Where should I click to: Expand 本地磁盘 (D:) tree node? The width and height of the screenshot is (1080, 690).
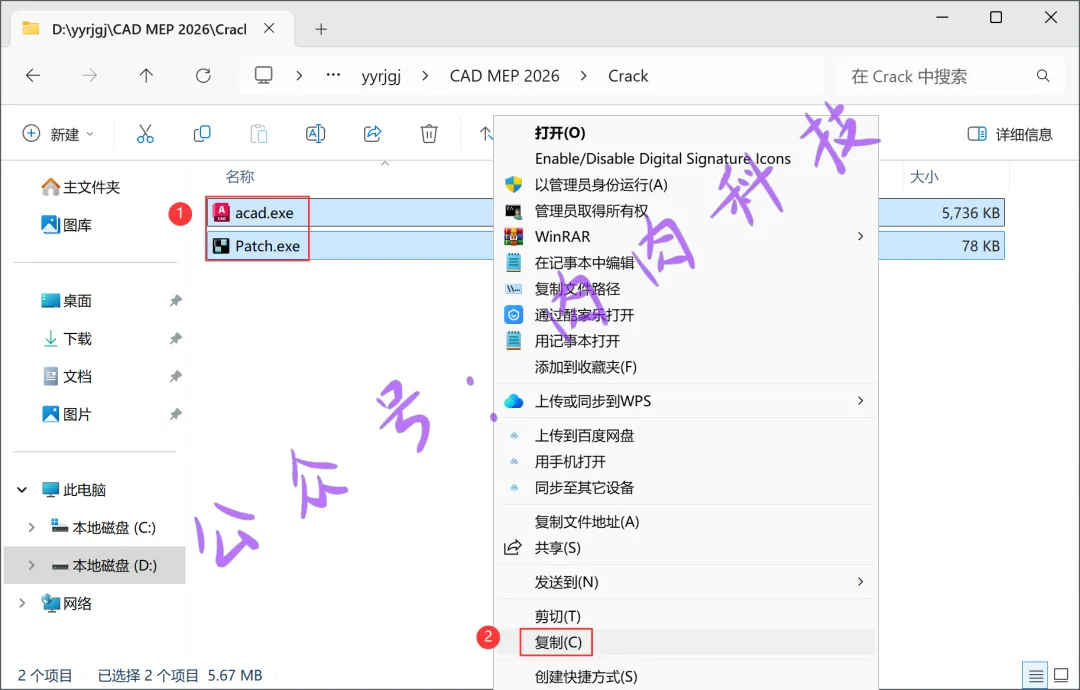click(x=32, y=565)
